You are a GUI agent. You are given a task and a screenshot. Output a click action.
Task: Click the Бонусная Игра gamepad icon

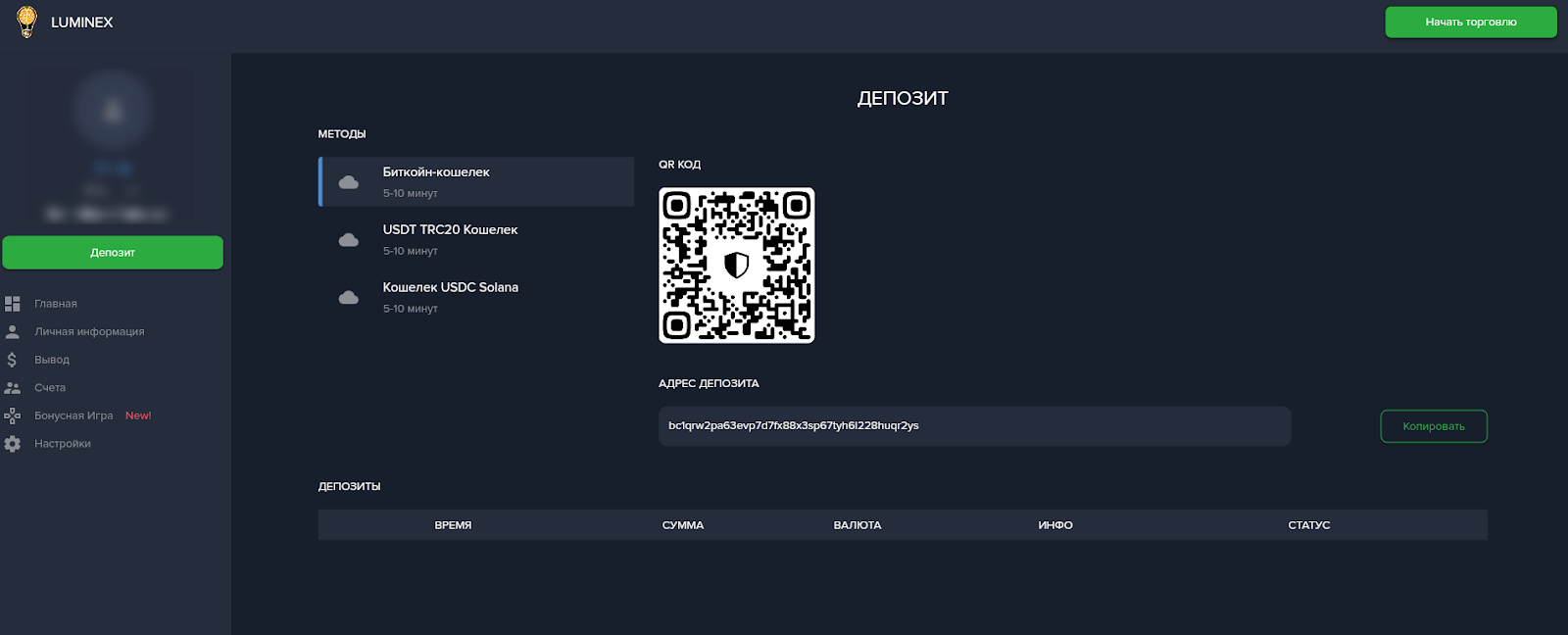(x=13, y=416)
